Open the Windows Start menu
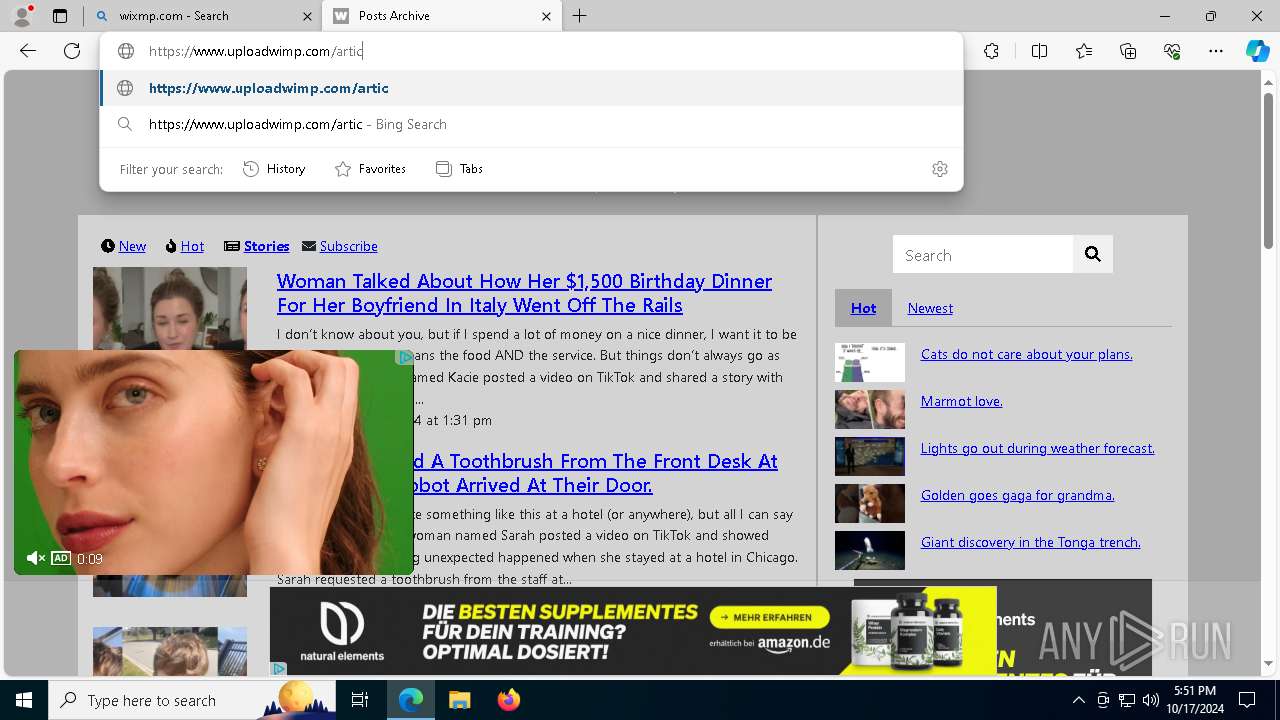Screen dimensions: 1280x720 pyautogui.click(x=24, y=700)
